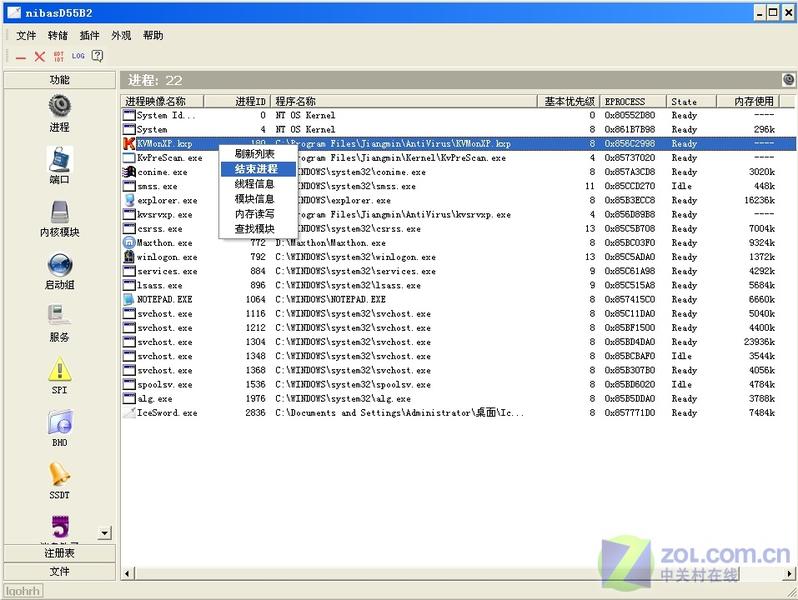Open the SPI warning icon

tap(60, 369)
